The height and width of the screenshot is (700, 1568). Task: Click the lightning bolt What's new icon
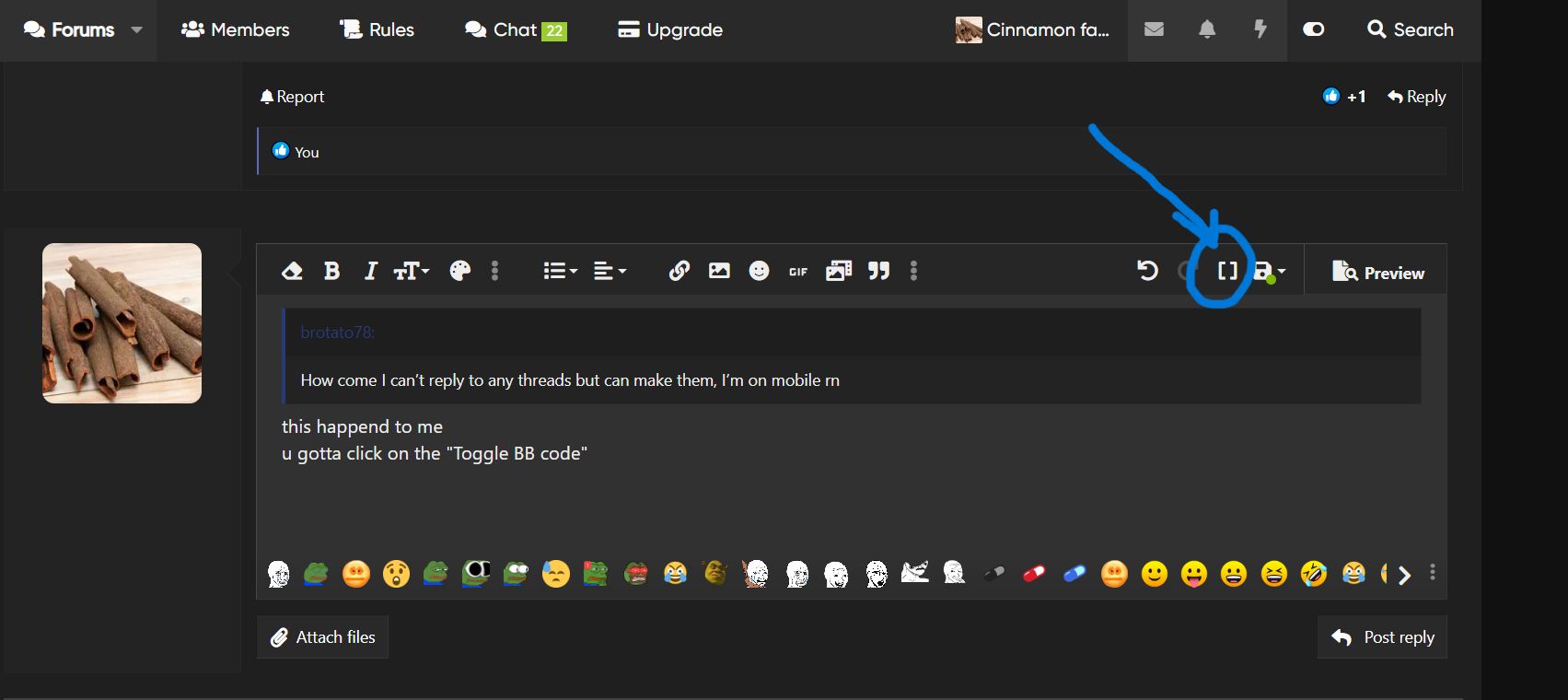[1260, 29]
